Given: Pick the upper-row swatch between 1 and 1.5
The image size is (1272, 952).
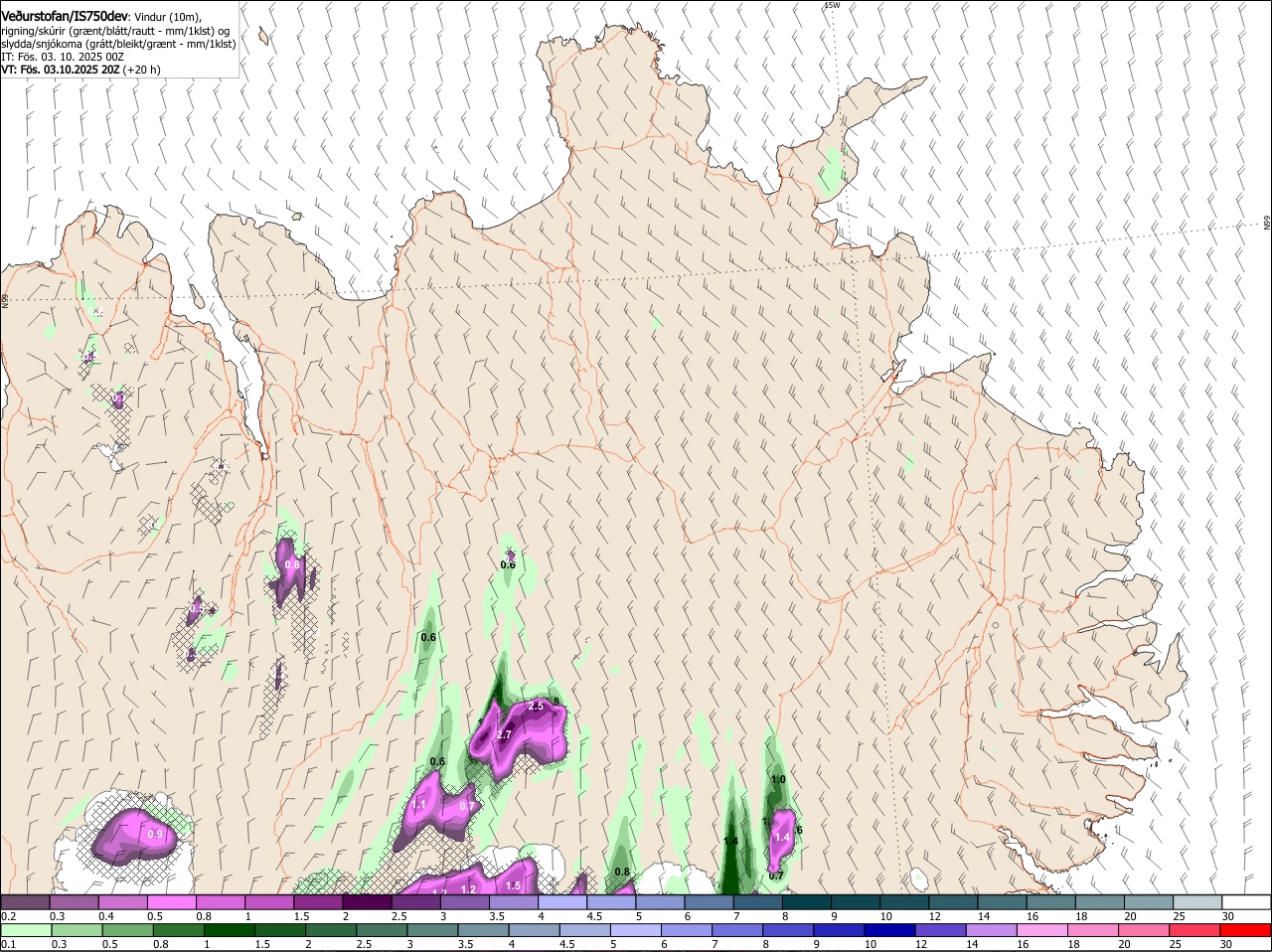Looking at the screenshot, I should point(269,901).
